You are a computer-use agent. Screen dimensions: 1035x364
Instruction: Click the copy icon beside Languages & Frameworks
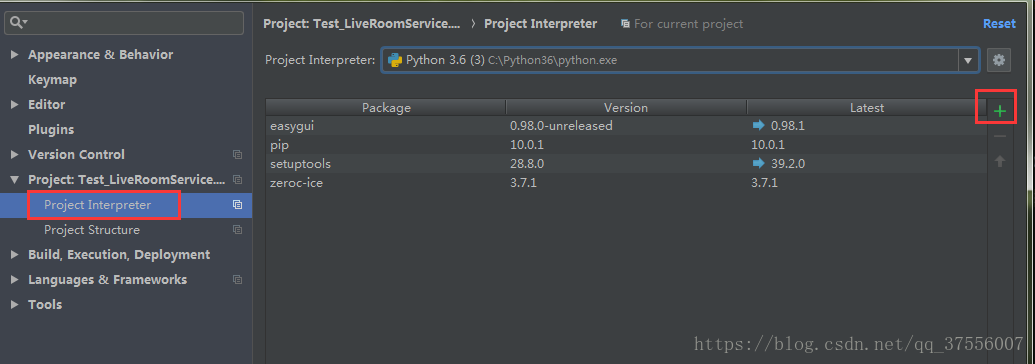tap(237, 279)
